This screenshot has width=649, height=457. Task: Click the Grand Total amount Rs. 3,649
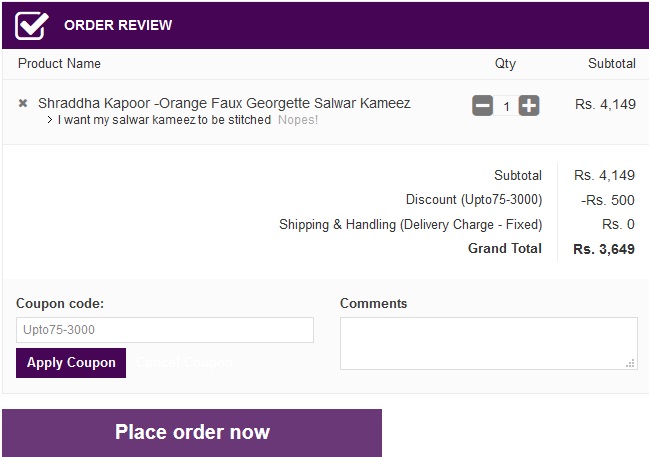click(x=604, y=249)
